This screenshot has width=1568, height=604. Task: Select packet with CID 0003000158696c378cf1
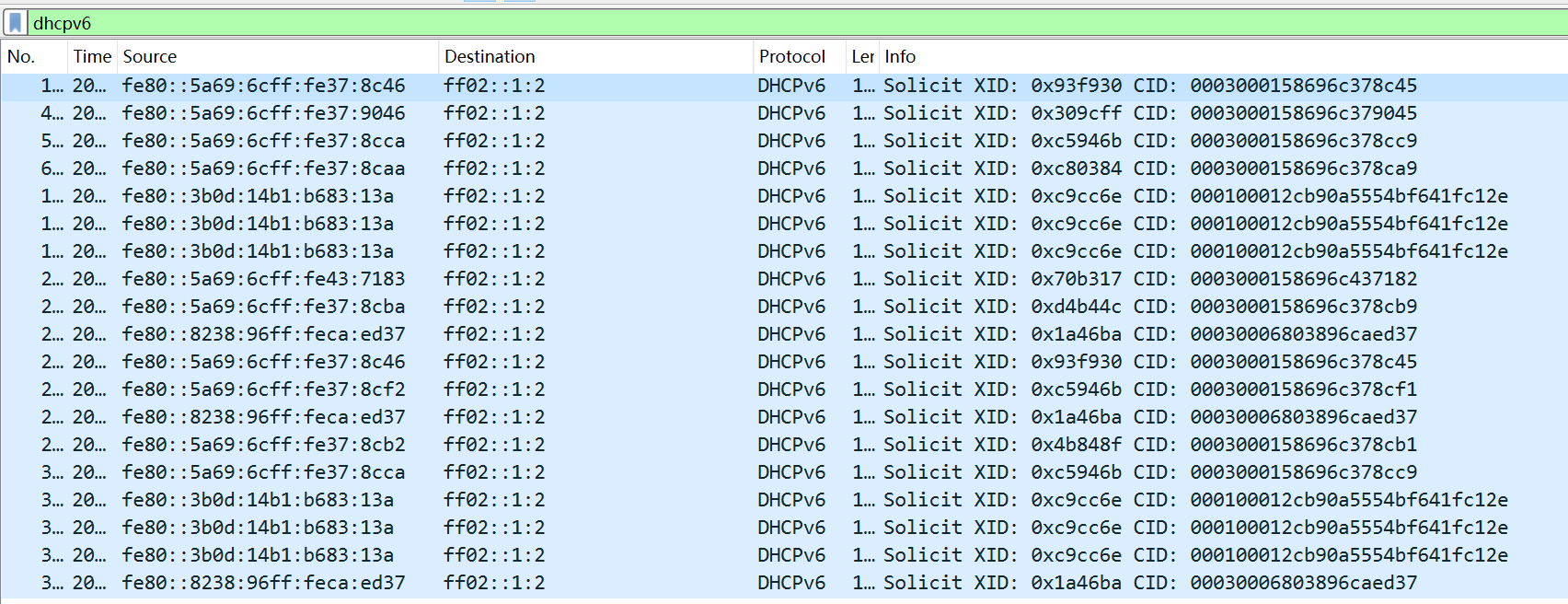click(1303, 389)
